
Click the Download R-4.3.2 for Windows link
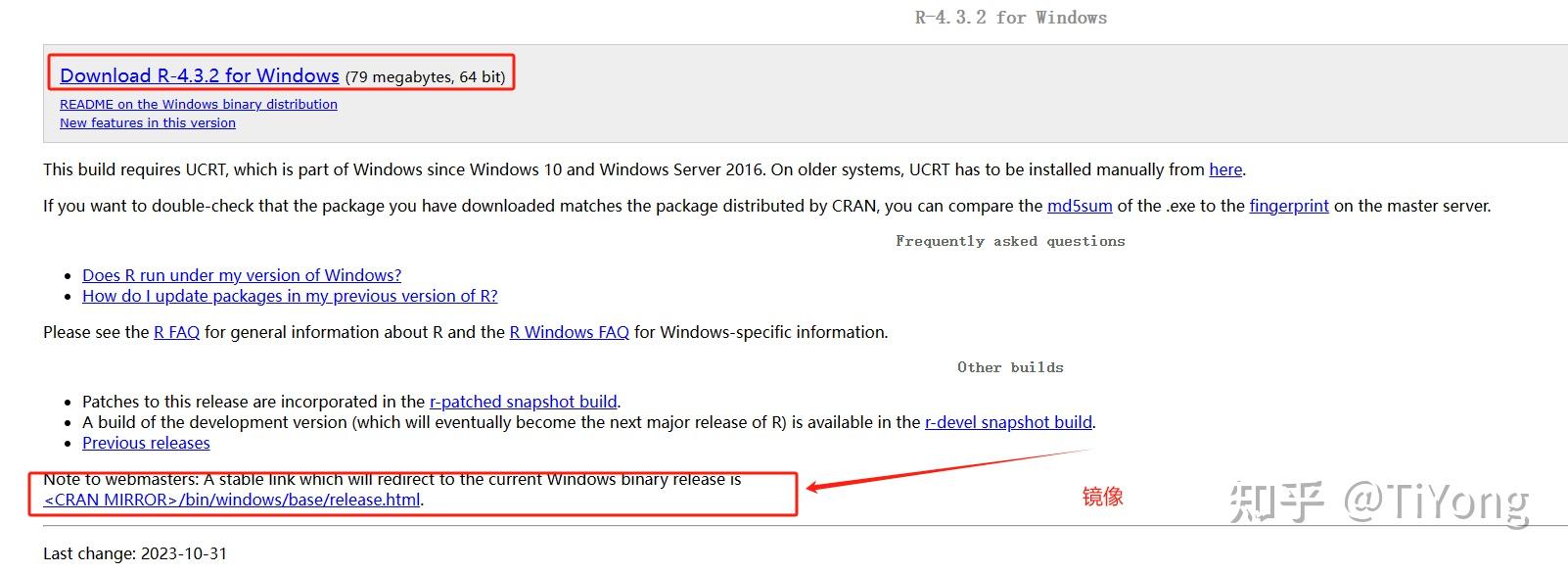click(x=200, y=75)
